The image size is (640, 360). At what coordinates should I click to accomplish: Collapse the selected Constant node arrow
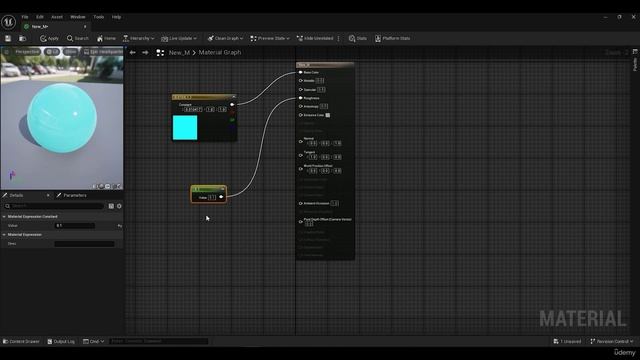click(x=222, y=189)
